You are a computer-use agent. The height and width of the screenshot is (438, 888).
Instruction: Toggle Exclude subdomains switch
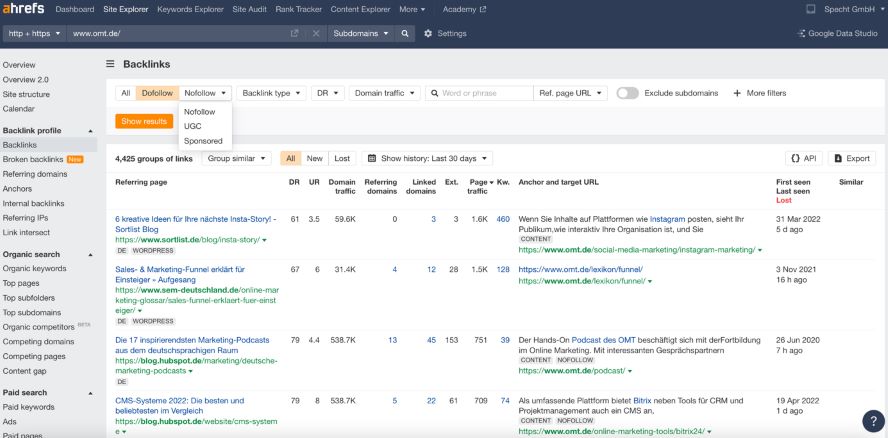point(627,93)
